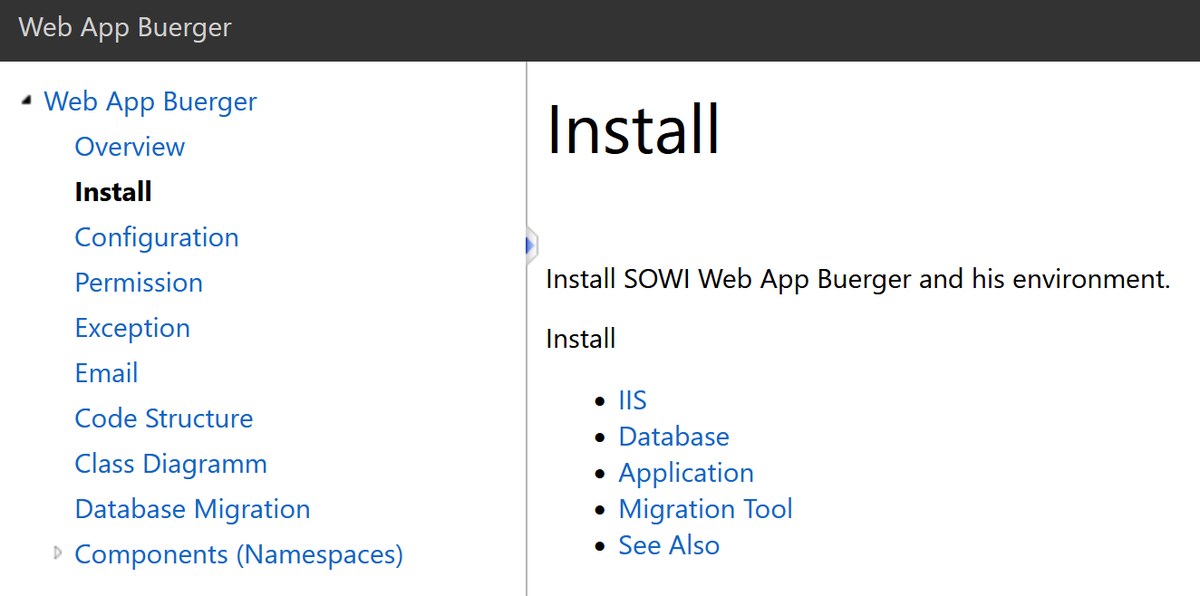The height and width of the screenshot is (596, 1200).
Task: Open the Overview page in the sidebar
Action: pyautogui.click(x=130, y=146)
